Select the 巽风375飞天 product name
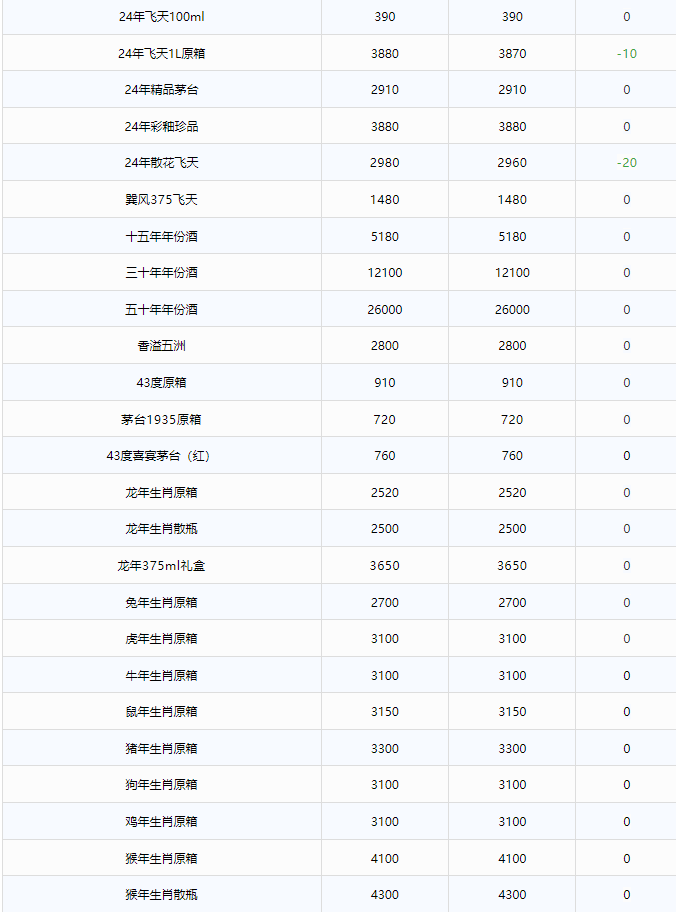This screenshot has width=676, height=912. 161,200
